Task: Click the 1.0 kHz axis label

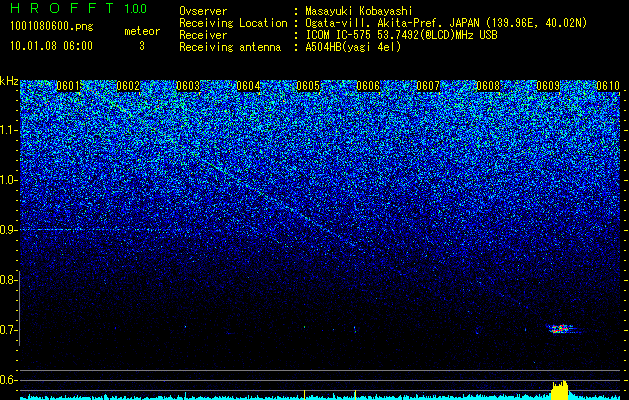Action: [x=9, y=180]
